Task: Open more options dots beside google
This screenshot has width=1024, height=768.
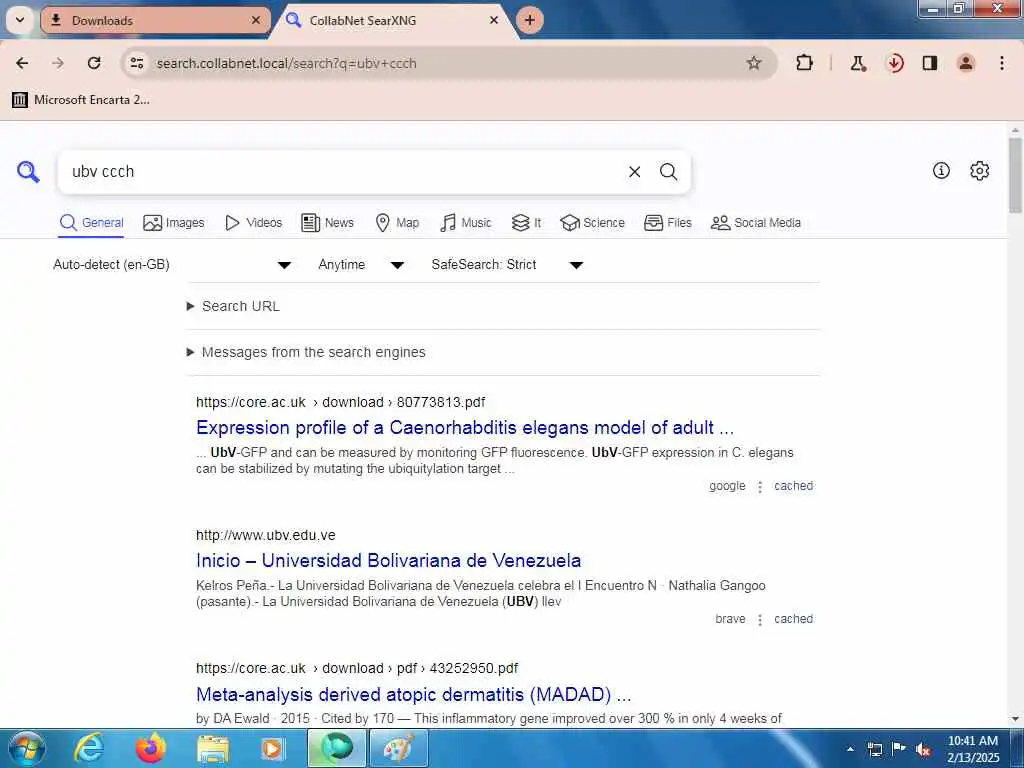Action: [x=760, y=487]
